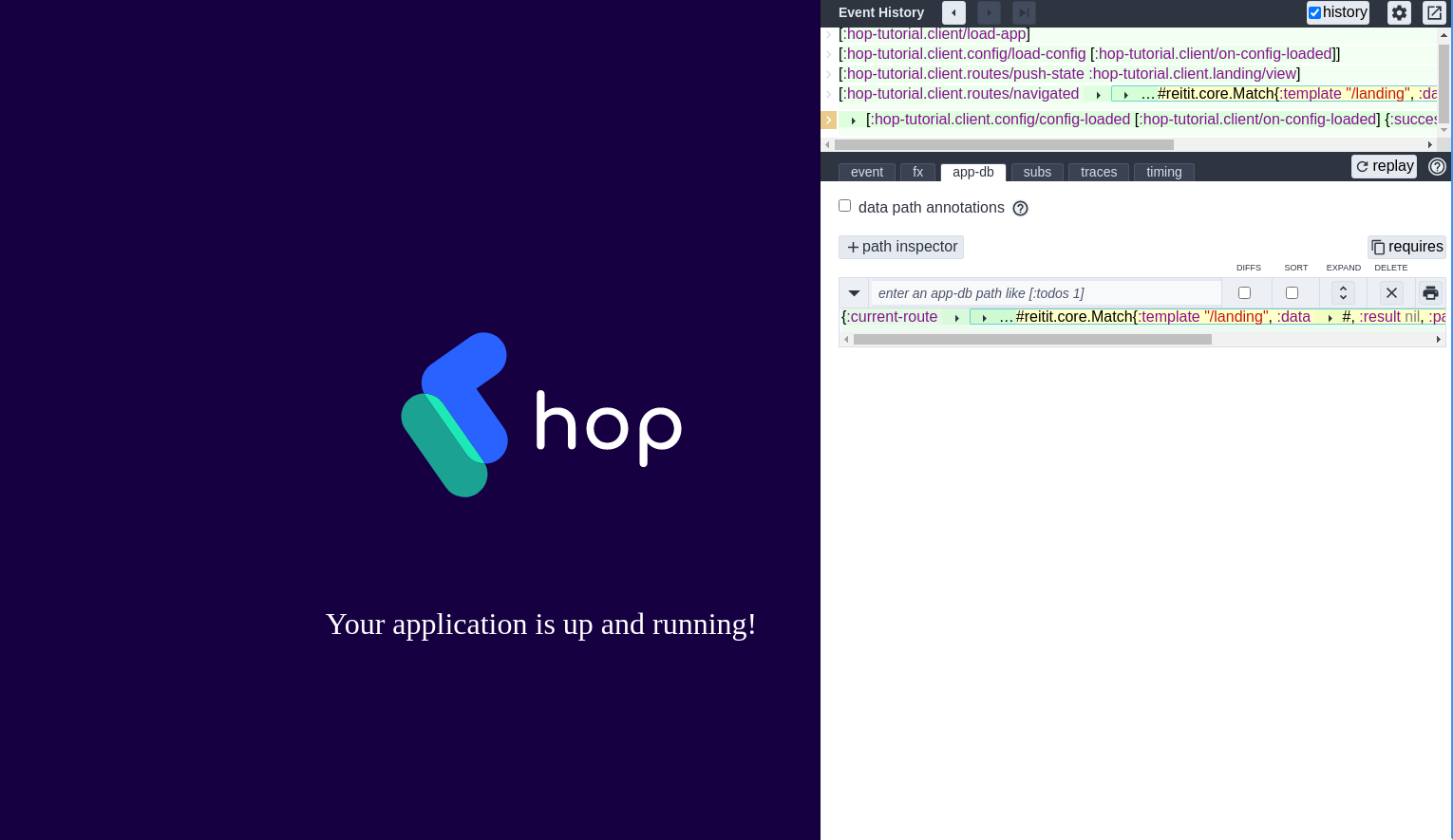Add a new path inspector

pos(901,247)
